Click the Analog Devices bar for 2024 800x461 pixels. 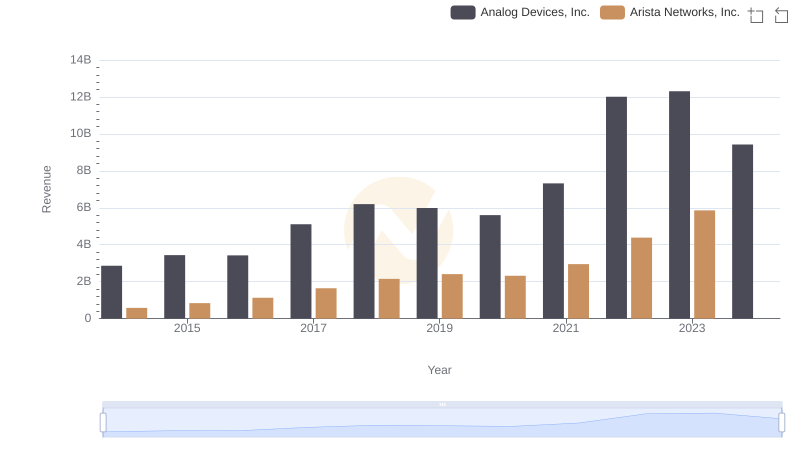(x=742, y=232)
